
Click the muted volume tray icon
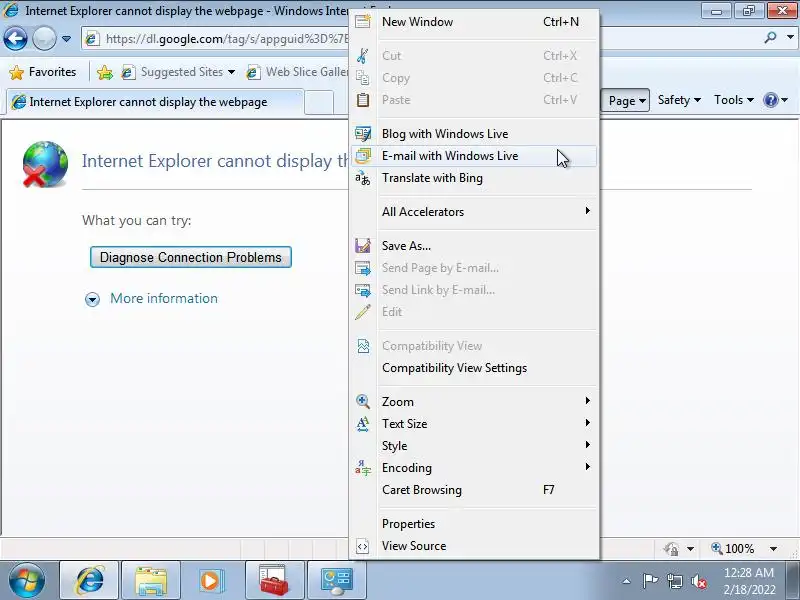point(698,581)
